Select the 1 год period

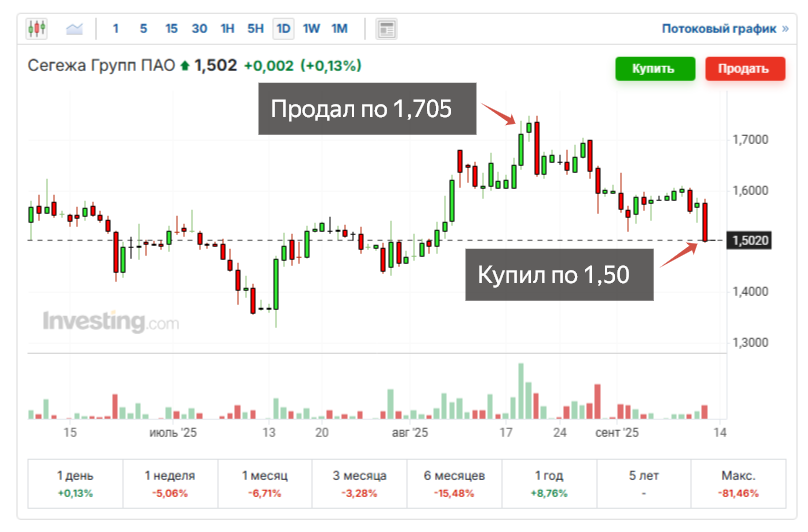pos(549,484)
